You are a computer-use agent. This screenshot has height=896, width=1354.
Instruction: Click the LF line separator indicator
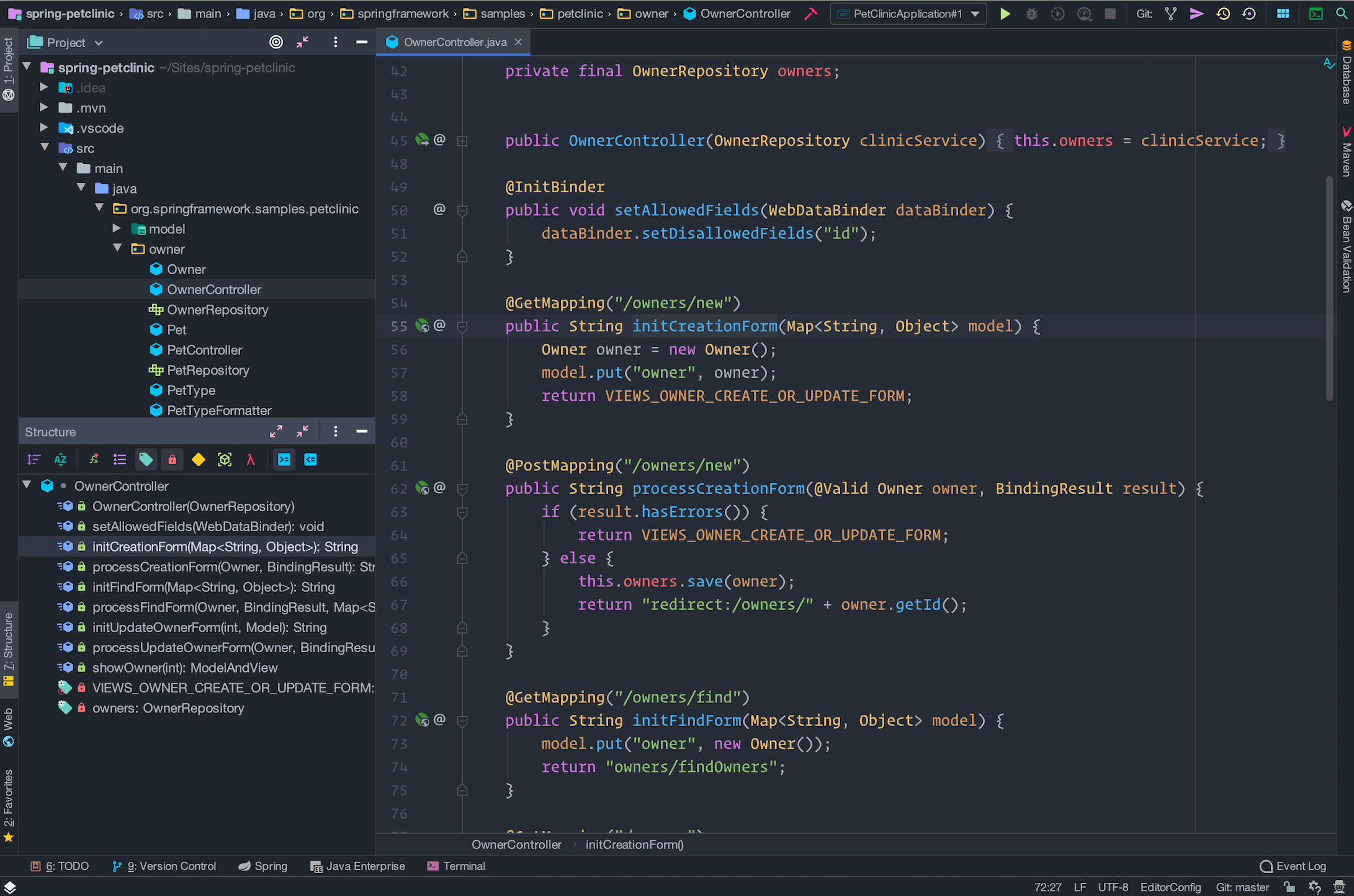point(1080,887)
